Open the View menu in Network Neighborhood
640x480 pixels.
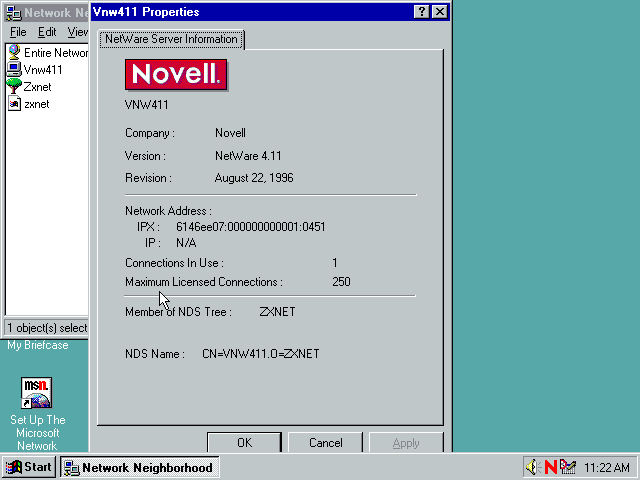tap(78, 32)
